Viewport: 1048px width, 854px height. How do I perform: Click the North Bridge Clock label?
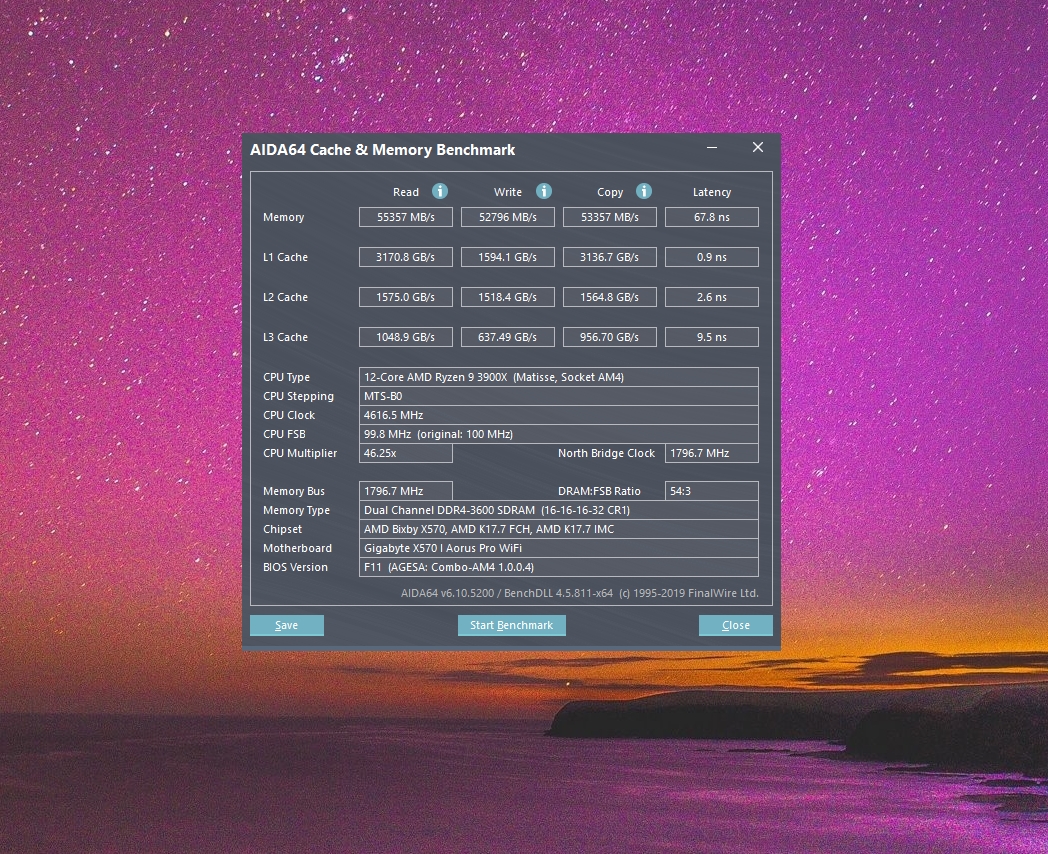click(x=606, y=453)
